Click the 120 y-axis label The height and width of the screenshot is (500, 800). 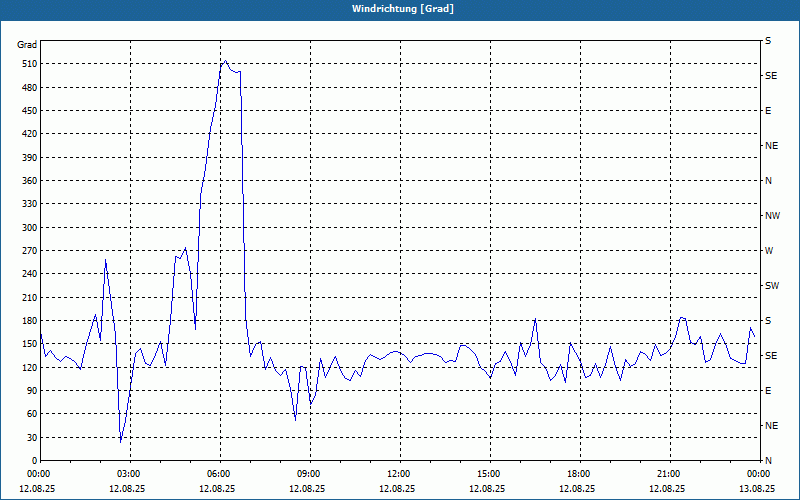tap(30, 367)
